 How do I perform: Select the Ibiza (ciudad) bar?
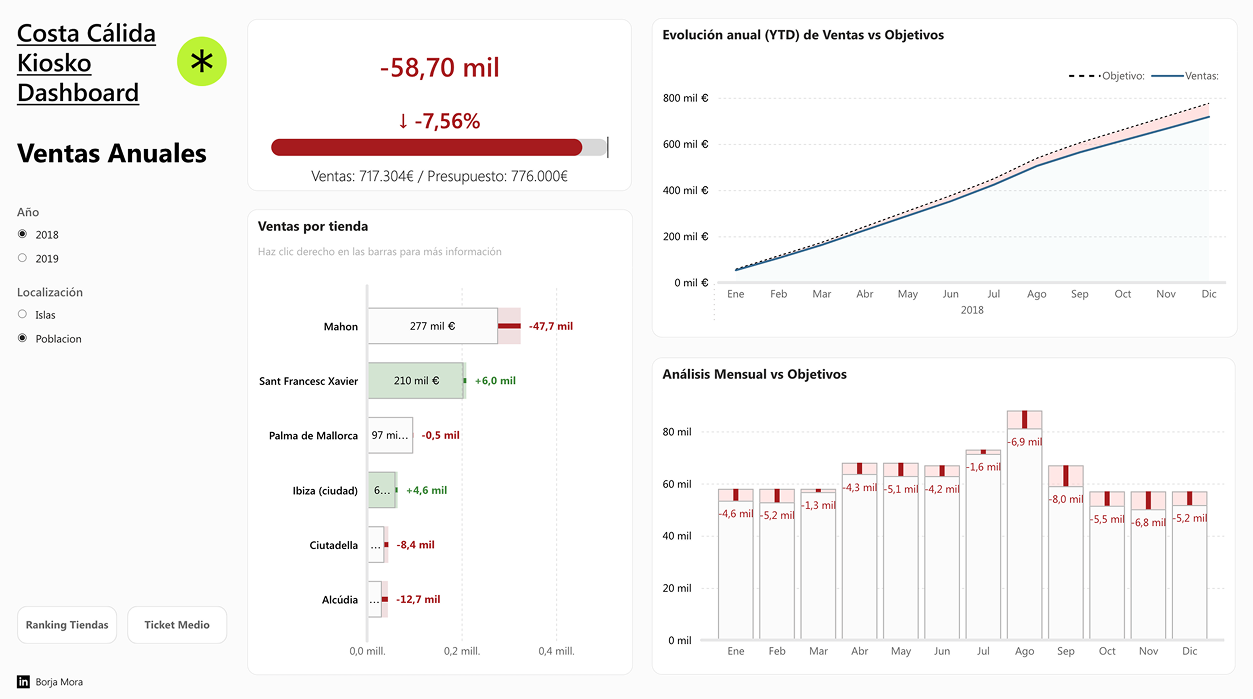[381, 490]
